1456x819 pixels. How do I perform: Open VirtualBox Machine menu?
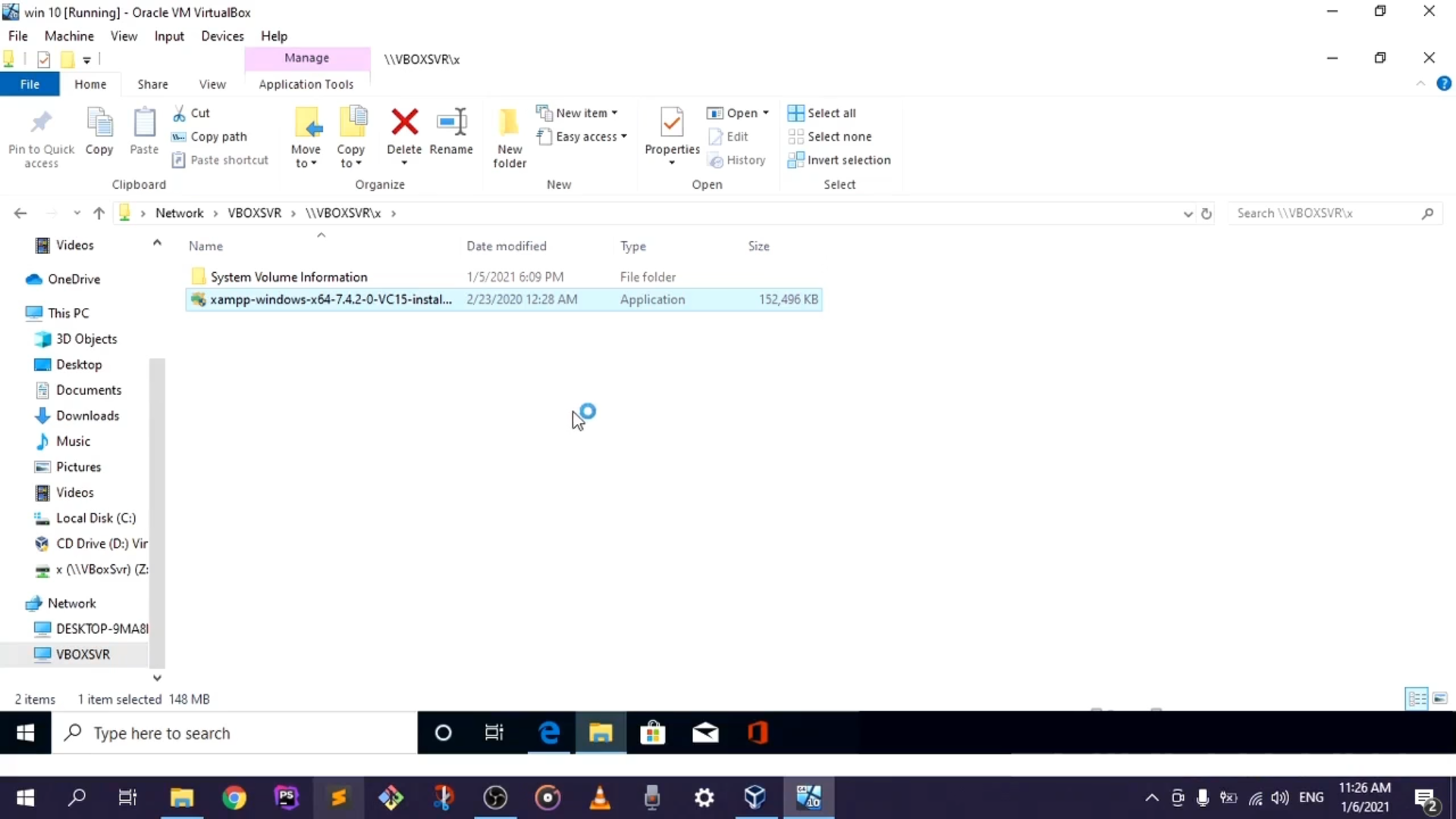tap(69, 36)
